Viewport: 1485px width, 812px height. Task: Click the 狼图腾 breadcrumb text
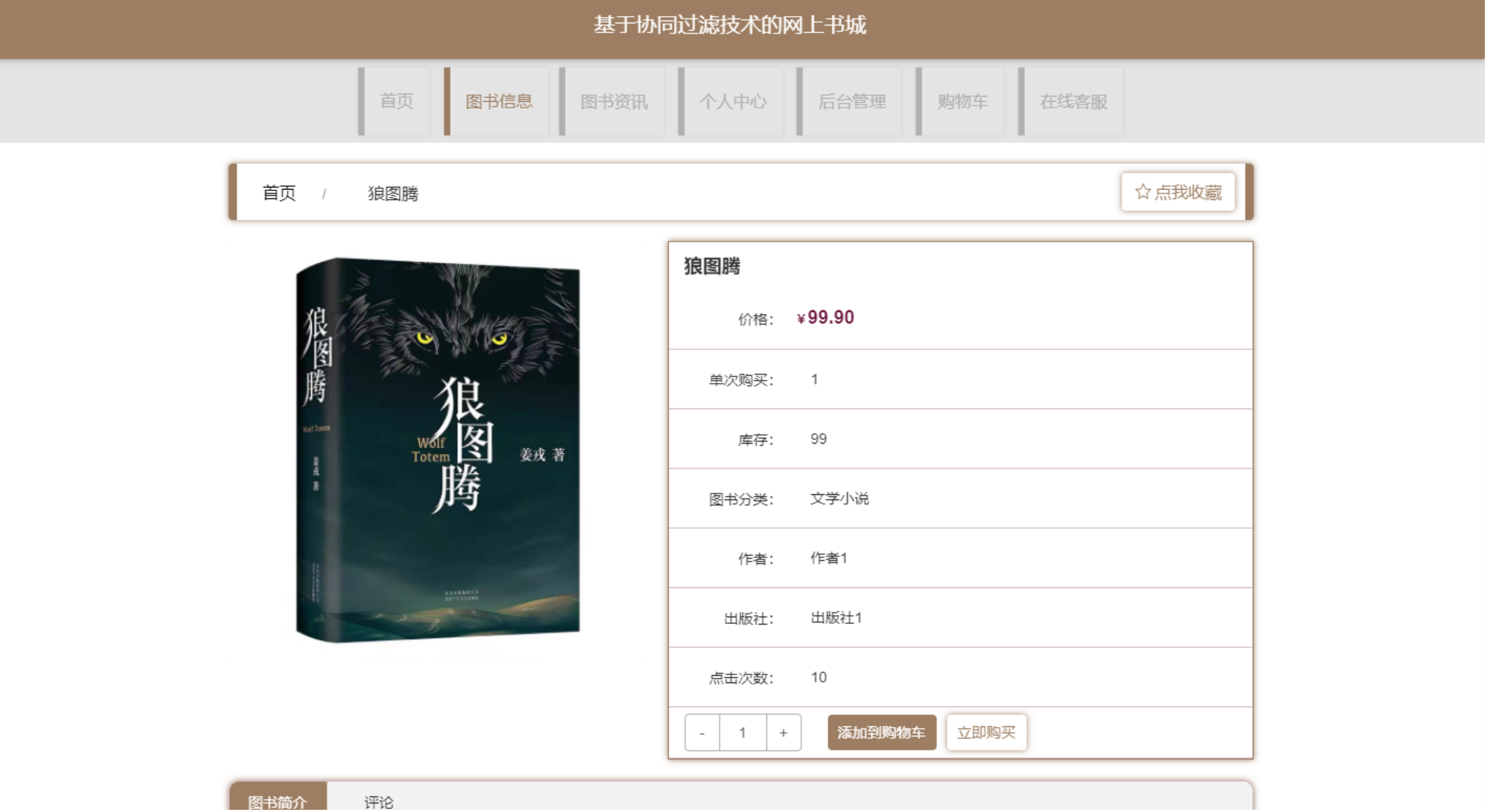tap(393, 193)
